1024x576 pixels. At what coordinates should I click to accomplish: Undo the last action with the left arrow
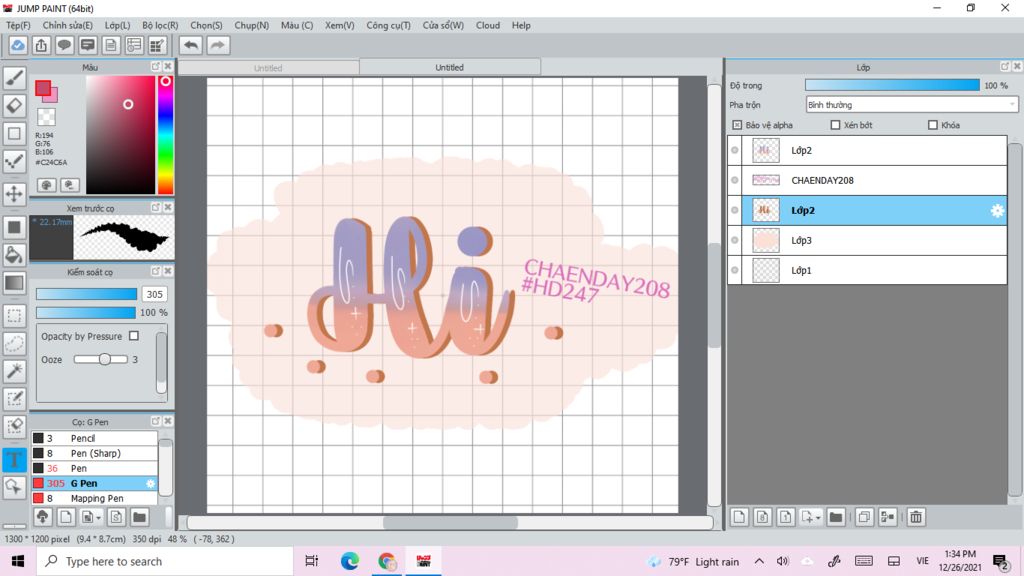point(191,45)
